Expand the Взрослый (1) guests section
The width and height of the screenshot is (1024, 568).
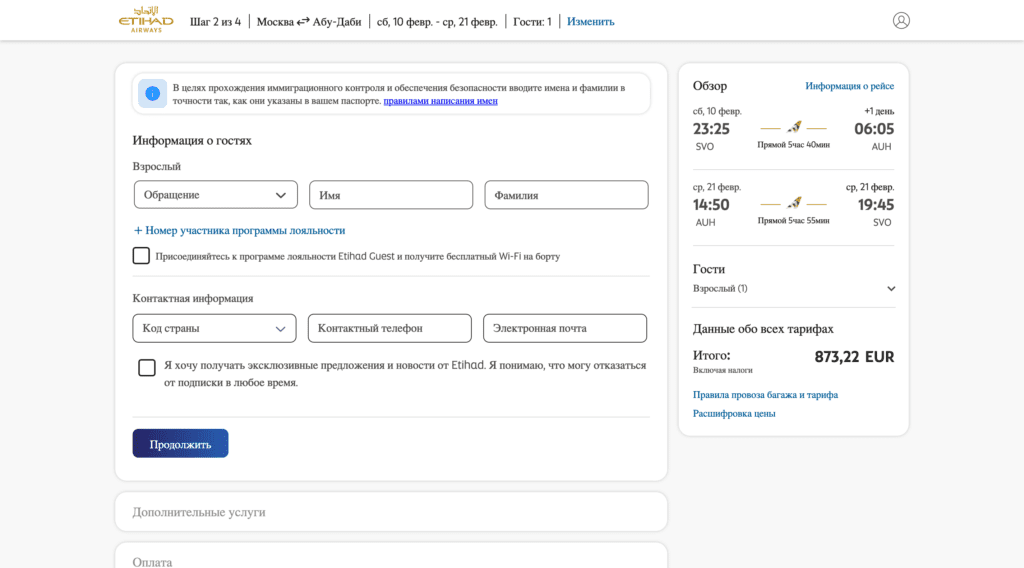click(793, 289)
